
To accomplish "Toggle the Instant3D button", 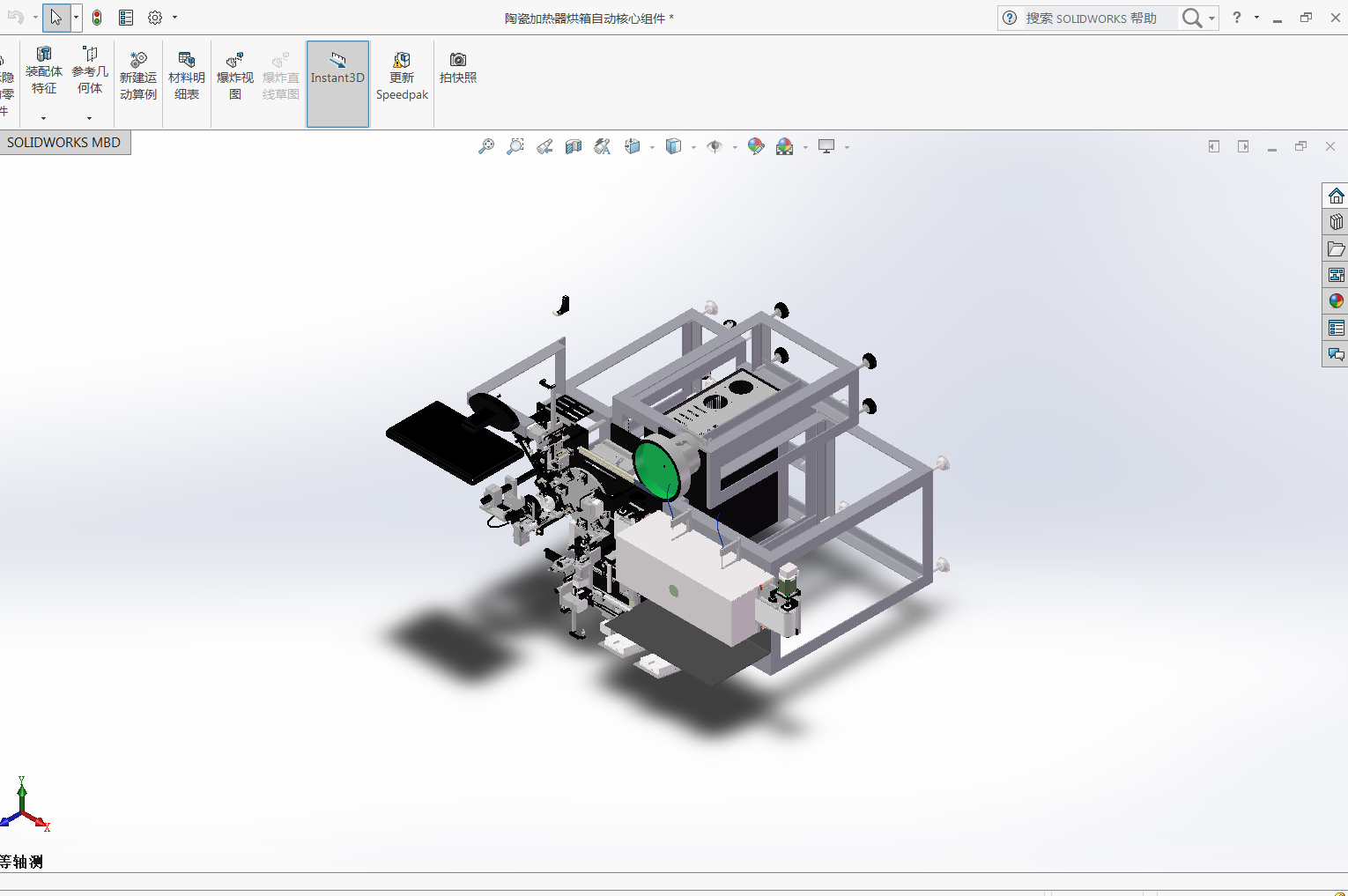I will click(x=337, y=84).
